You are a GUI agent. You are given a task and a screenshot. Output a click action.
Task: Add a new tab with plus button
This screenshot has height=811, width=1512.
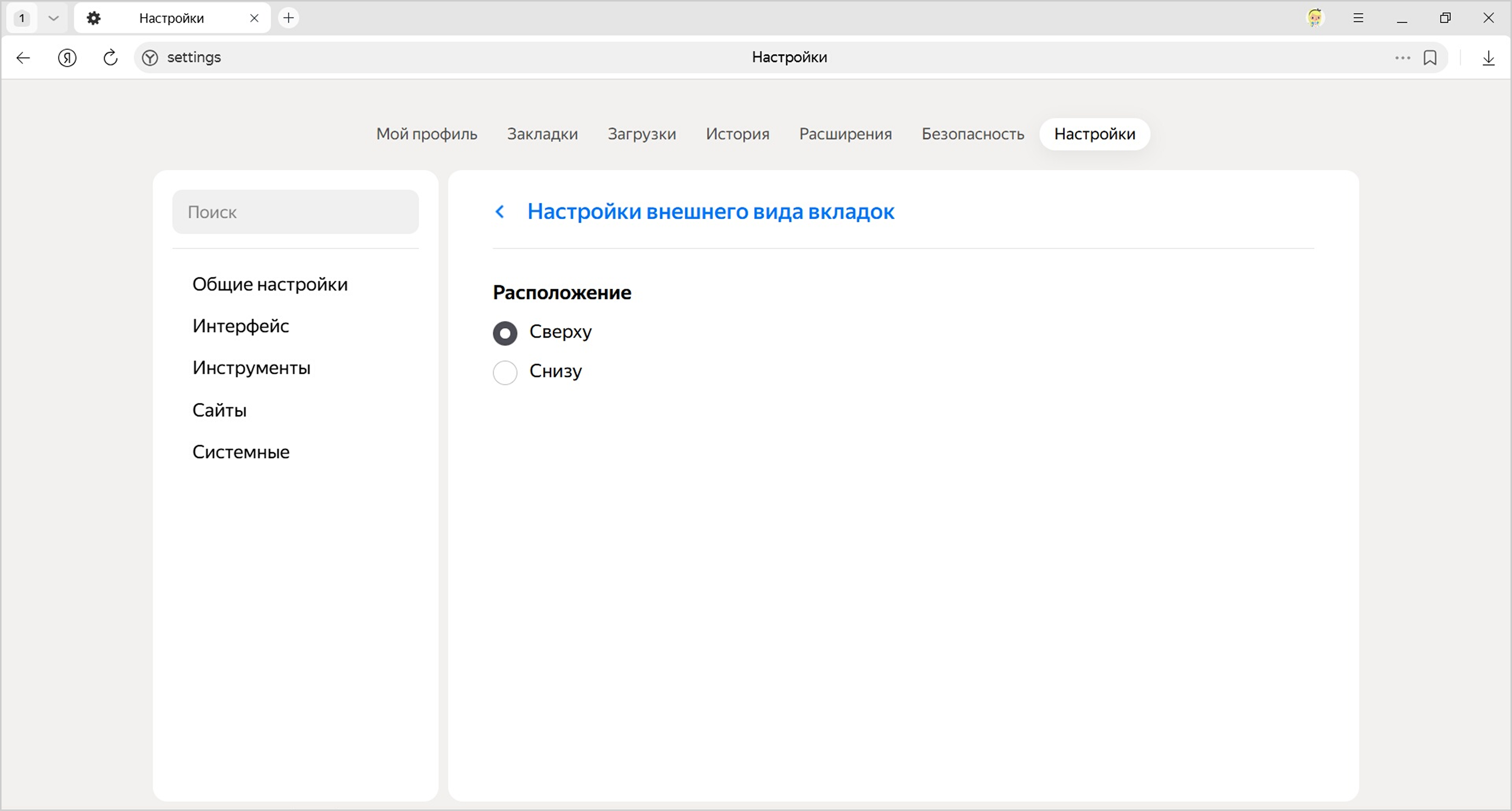tap(288, 18)
